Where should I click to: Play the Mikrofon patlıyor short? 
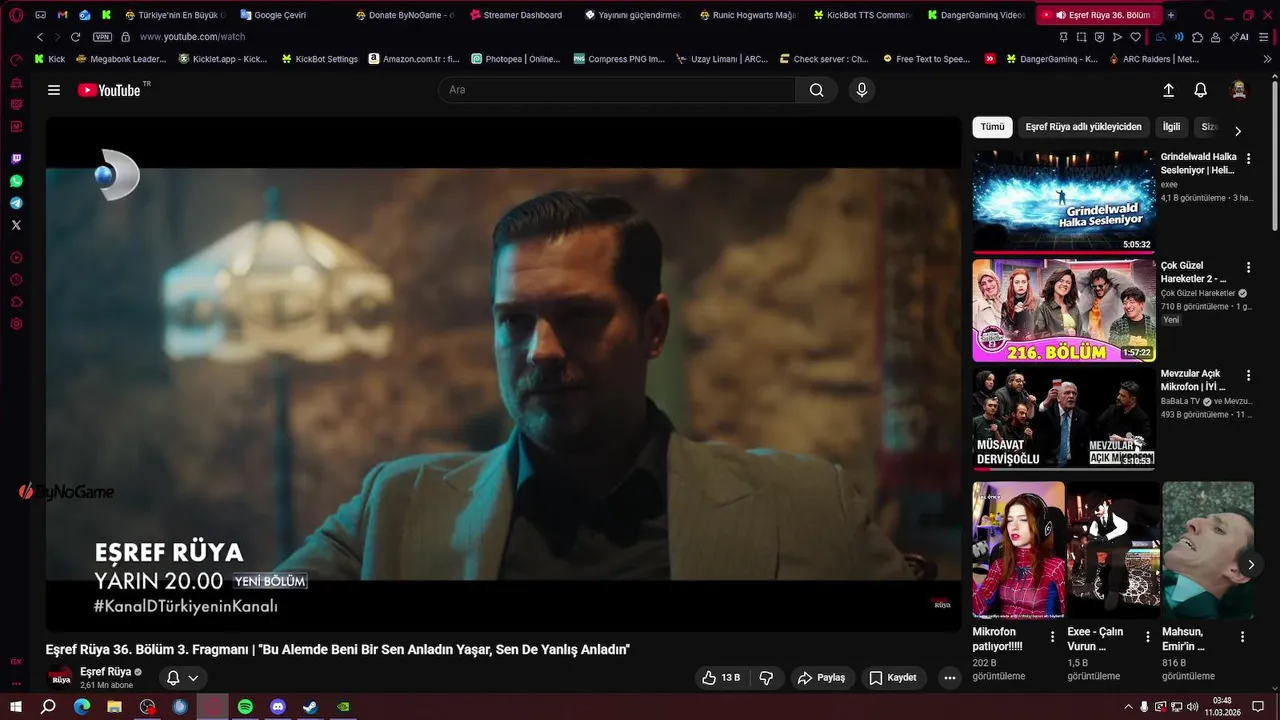click(1019, 550)
